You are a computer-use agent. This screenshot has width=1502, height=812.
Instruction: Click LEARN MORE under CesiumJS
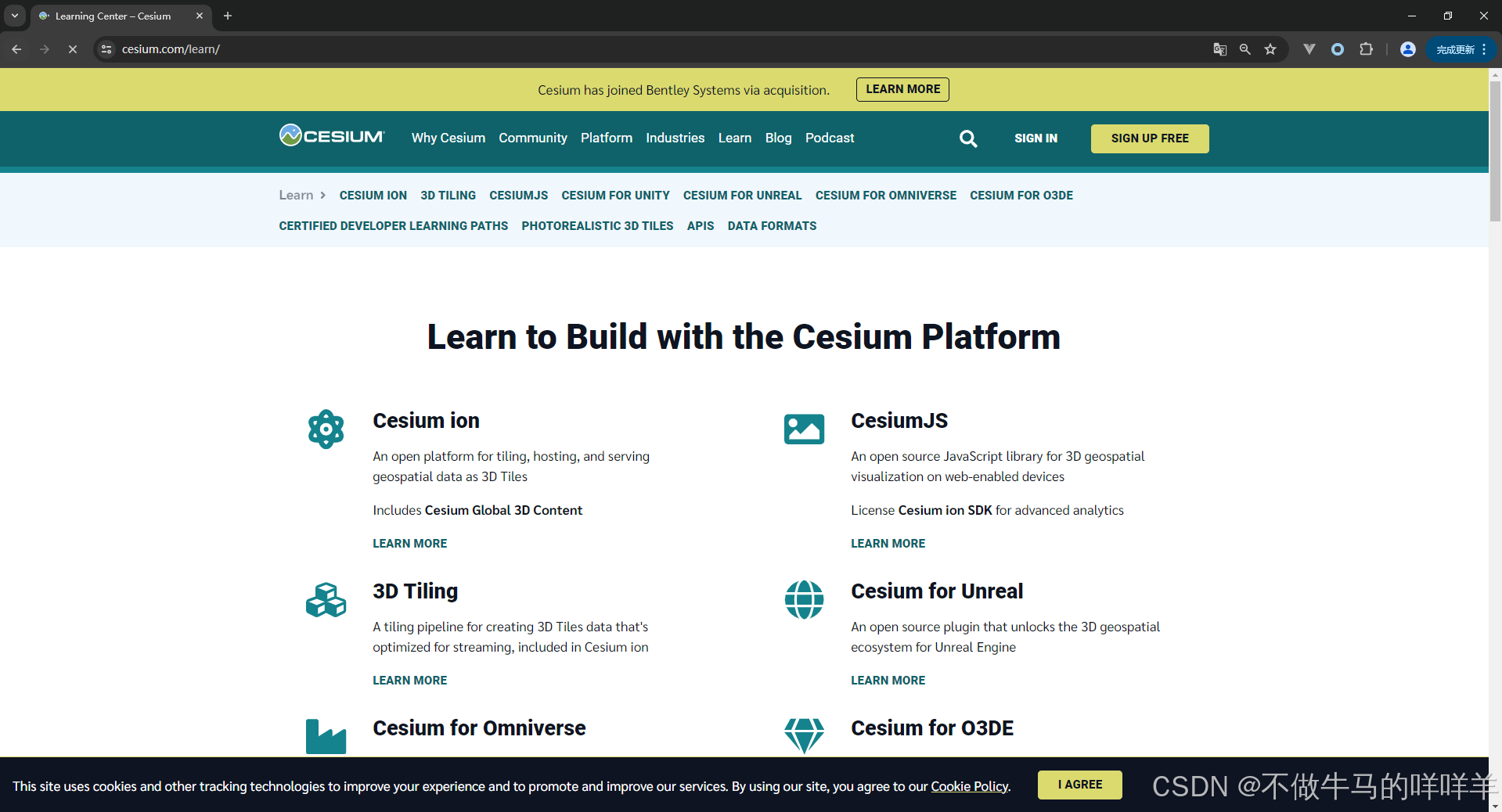[888, 544]
